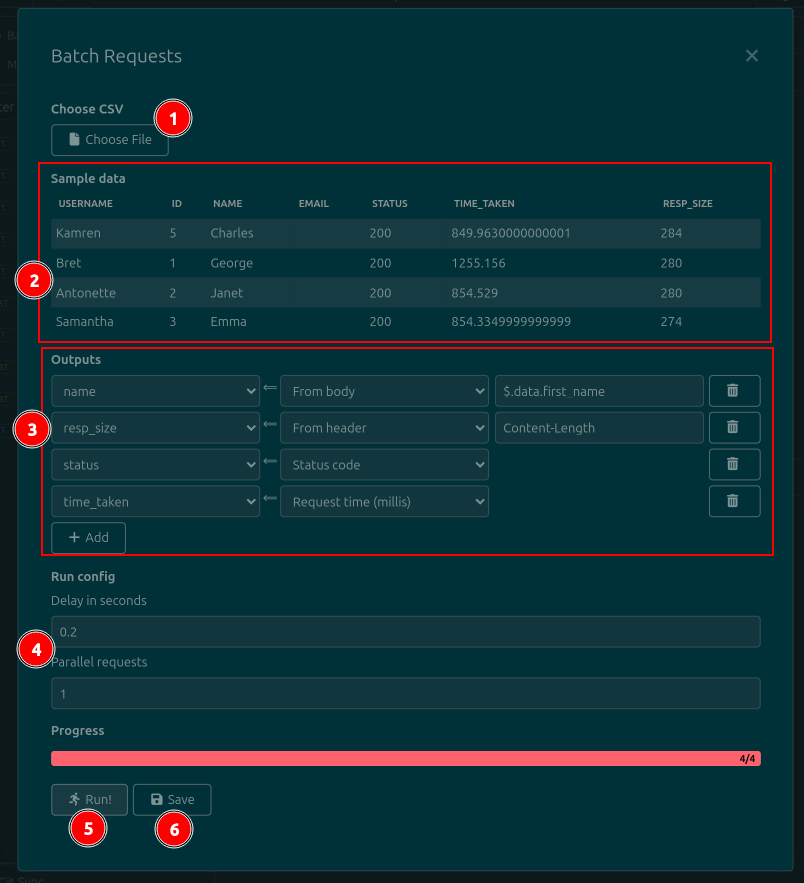Close the Batch Requests dialog
The width and height of the screenshot is (804, 883).
752,56
